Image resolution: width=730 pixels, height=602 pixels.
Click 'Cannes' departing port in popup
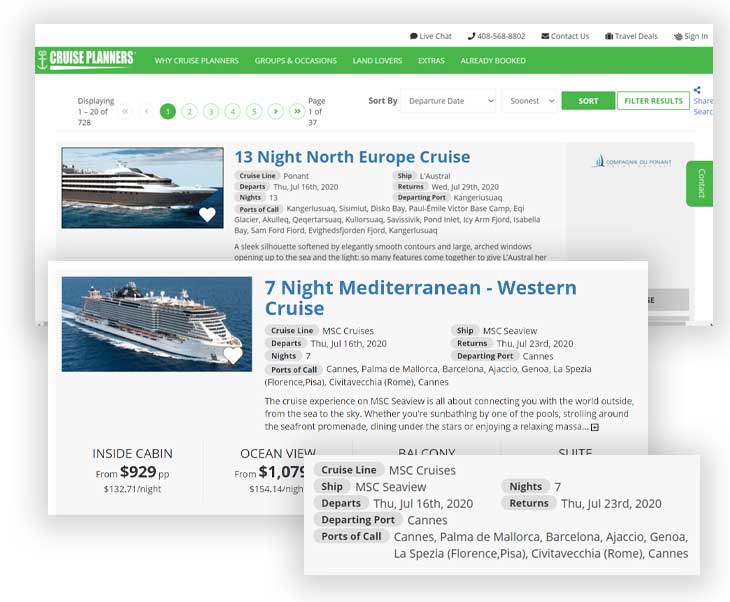pos(427,520)
